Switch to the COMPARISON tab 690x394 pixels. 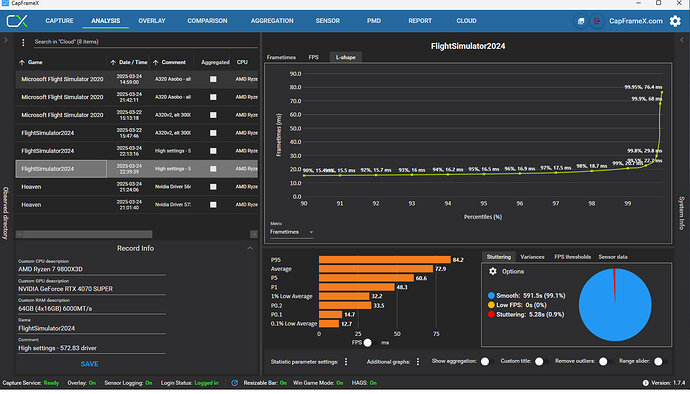coord(207,21)
